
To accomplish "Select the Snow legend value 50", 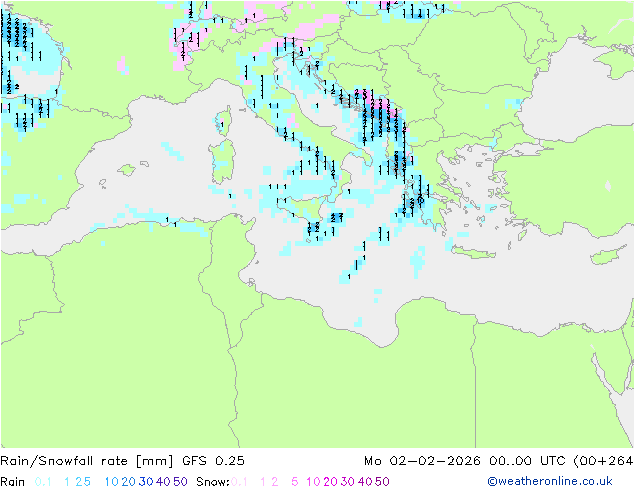I will (383, 482).
